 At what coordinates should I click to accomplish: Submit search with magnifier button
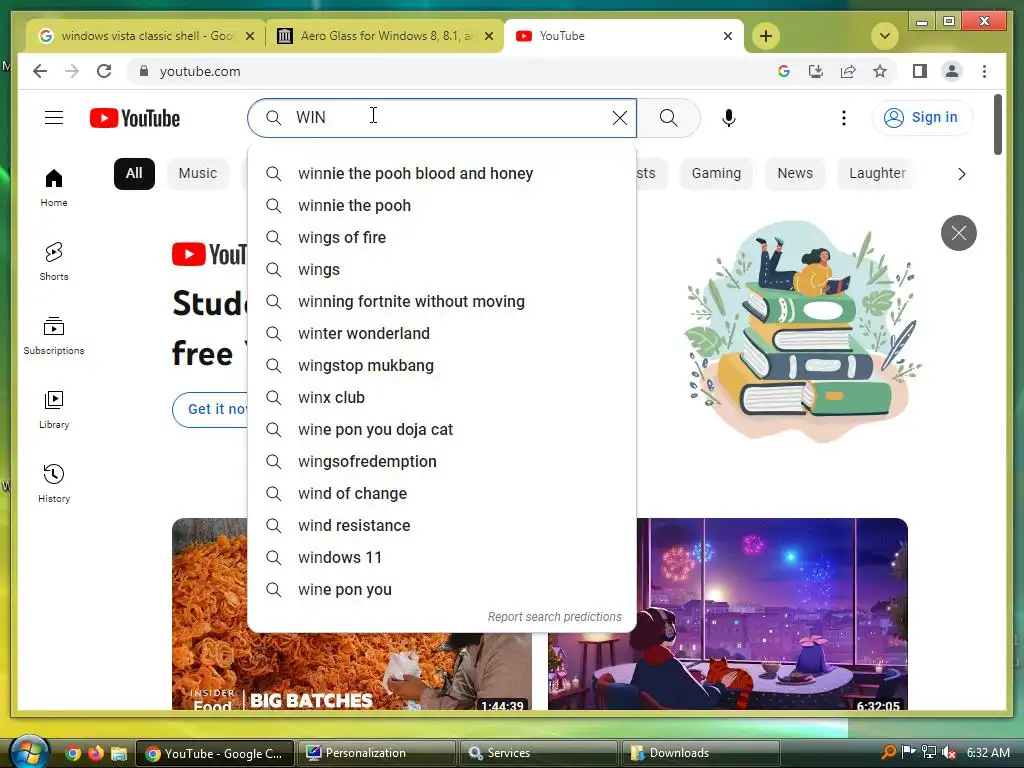tap(668, 118)
